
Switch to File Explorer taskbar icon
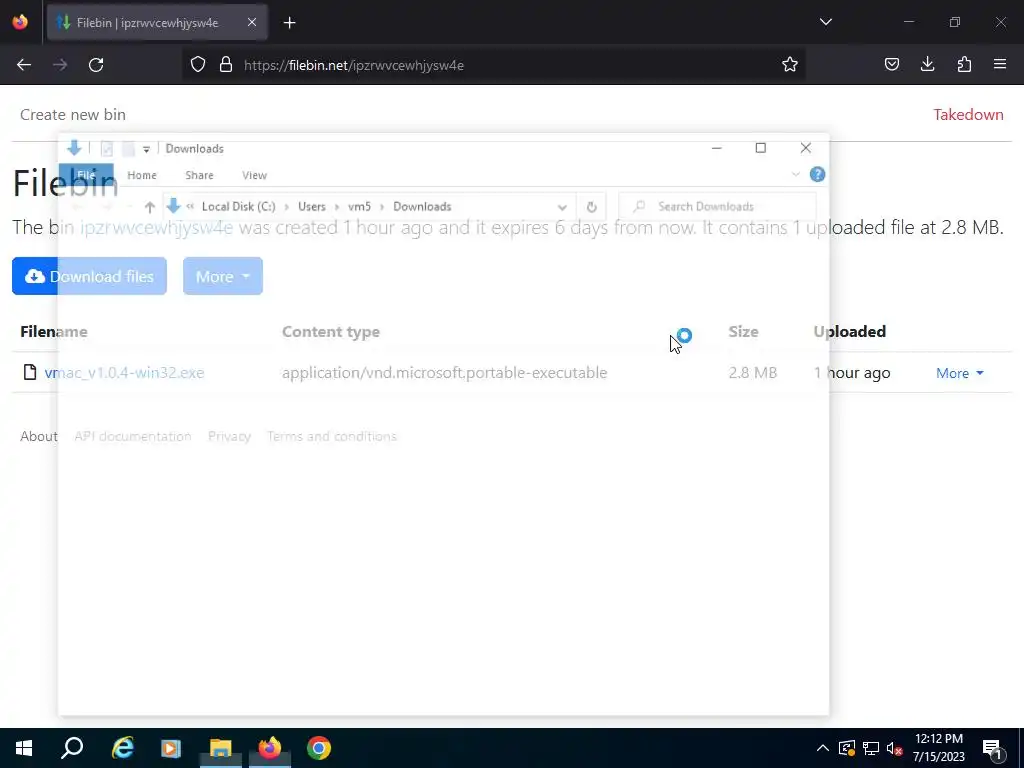221,748
